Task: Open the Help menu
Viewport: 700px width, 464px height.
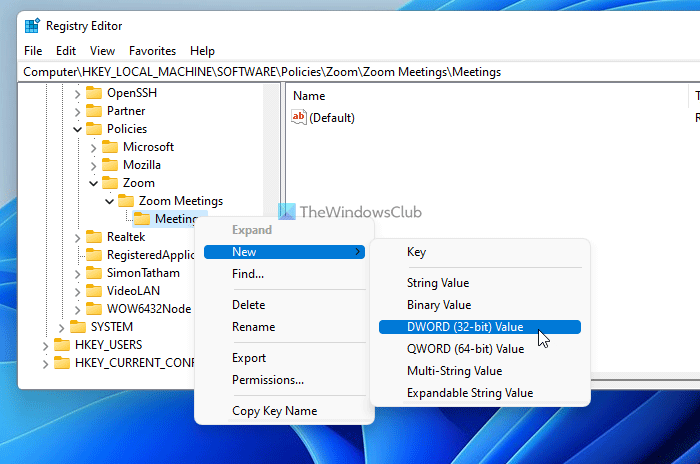Action: tap(202, 51)
